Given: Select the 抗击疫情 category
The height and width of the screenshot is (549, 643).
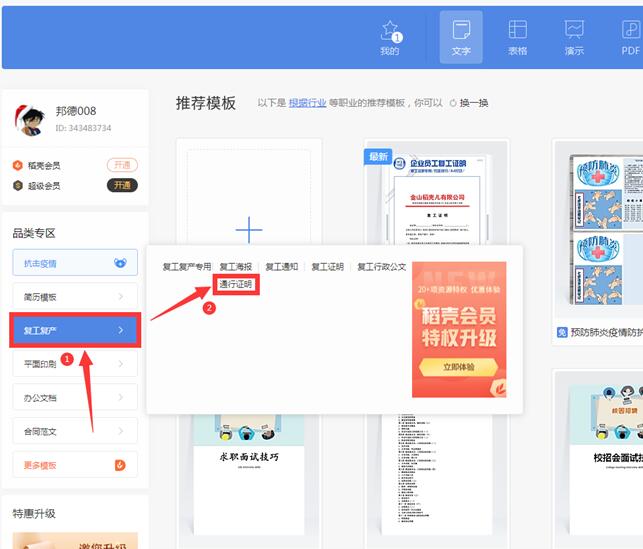Looking at the screenshot, I should pyautogui.click(x=75, y=262).
